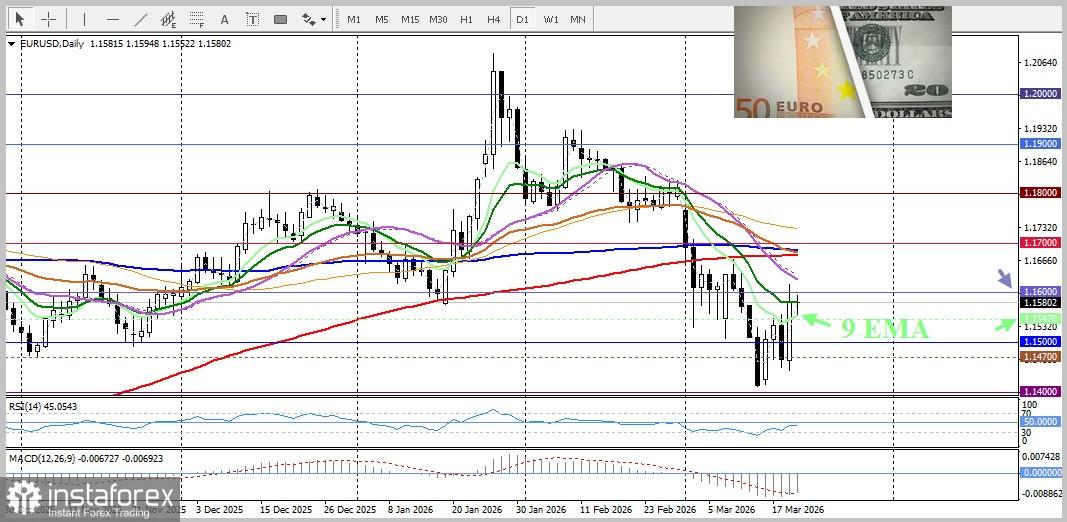Click the euro-dollar banknote thumbnail
Screen dimensions: 1067x522
(x=842, y=62)
